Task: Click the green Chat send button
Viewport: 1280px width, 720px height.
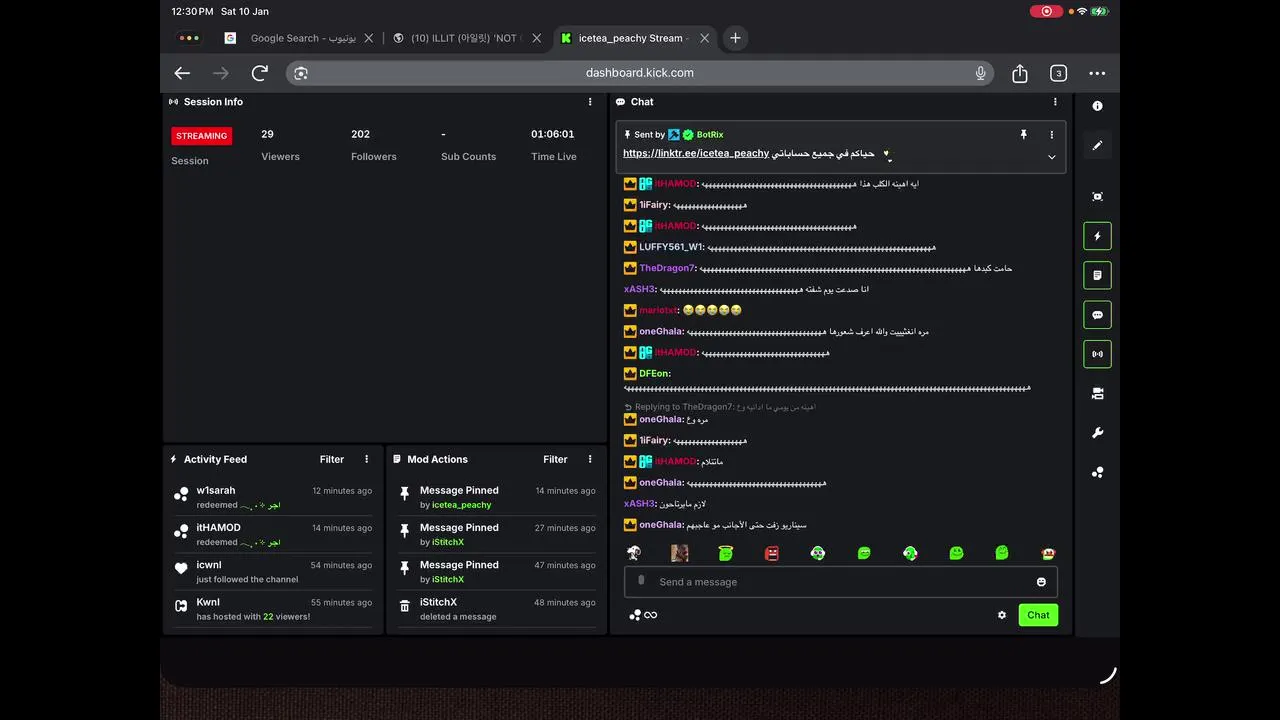Action: [1038, 615]
